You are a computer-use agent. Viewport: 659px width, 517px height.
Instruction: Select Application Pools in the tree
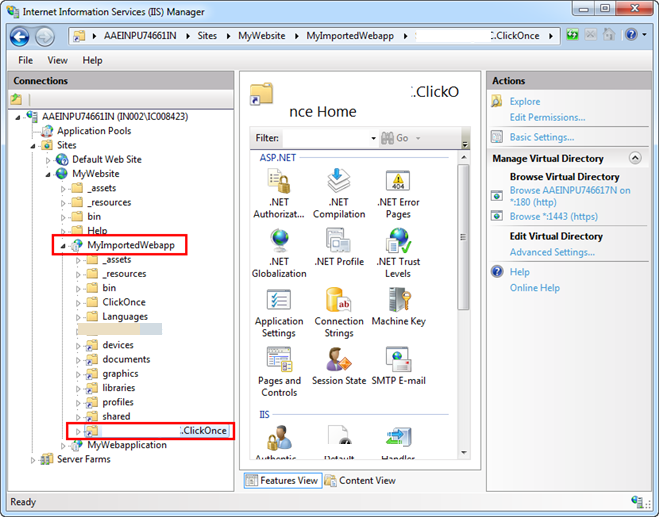[93, 131]
